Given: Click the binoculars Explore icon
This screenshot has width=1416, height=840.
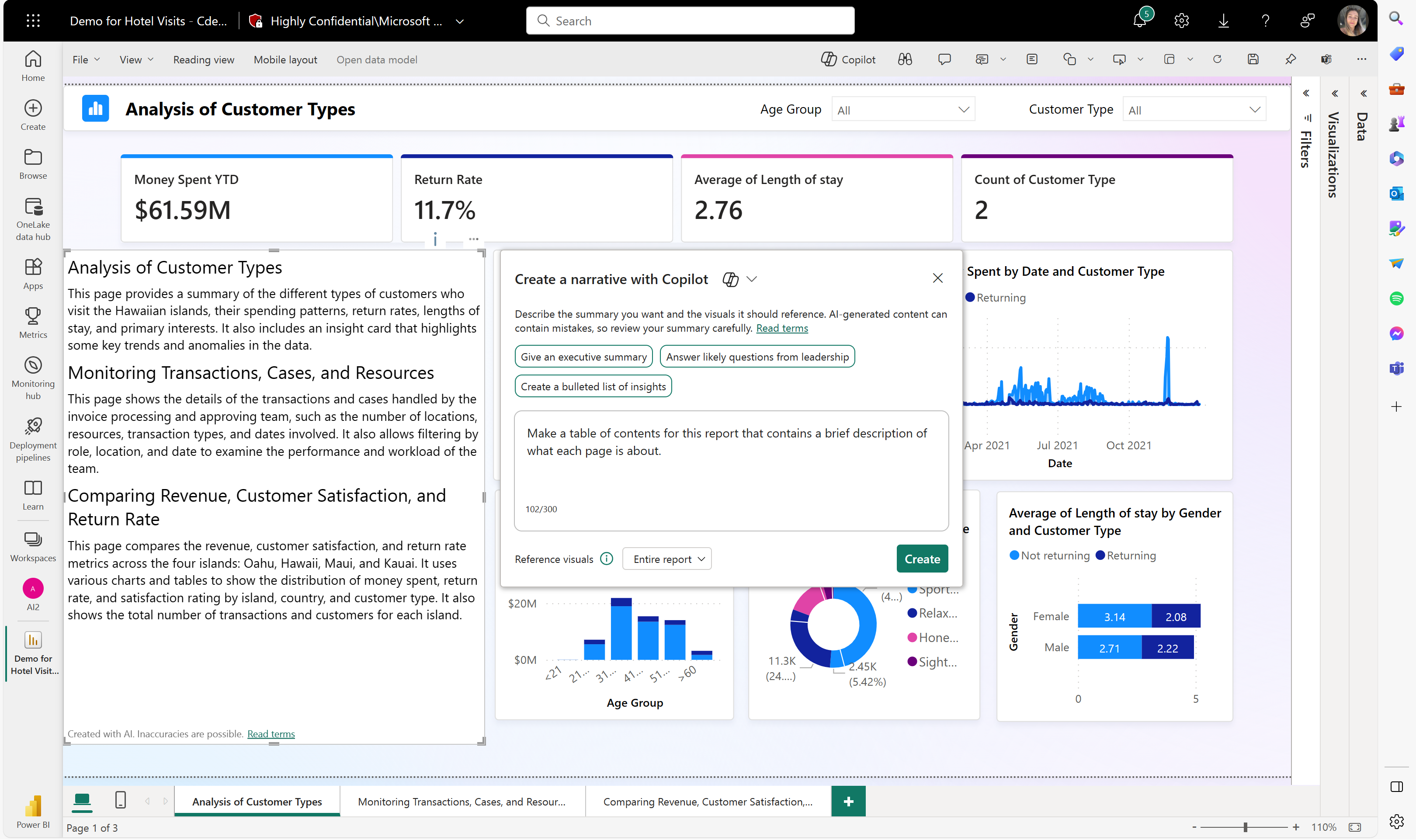Looking at the screenshot, I should pyautogui.click(x=904, y=59).
